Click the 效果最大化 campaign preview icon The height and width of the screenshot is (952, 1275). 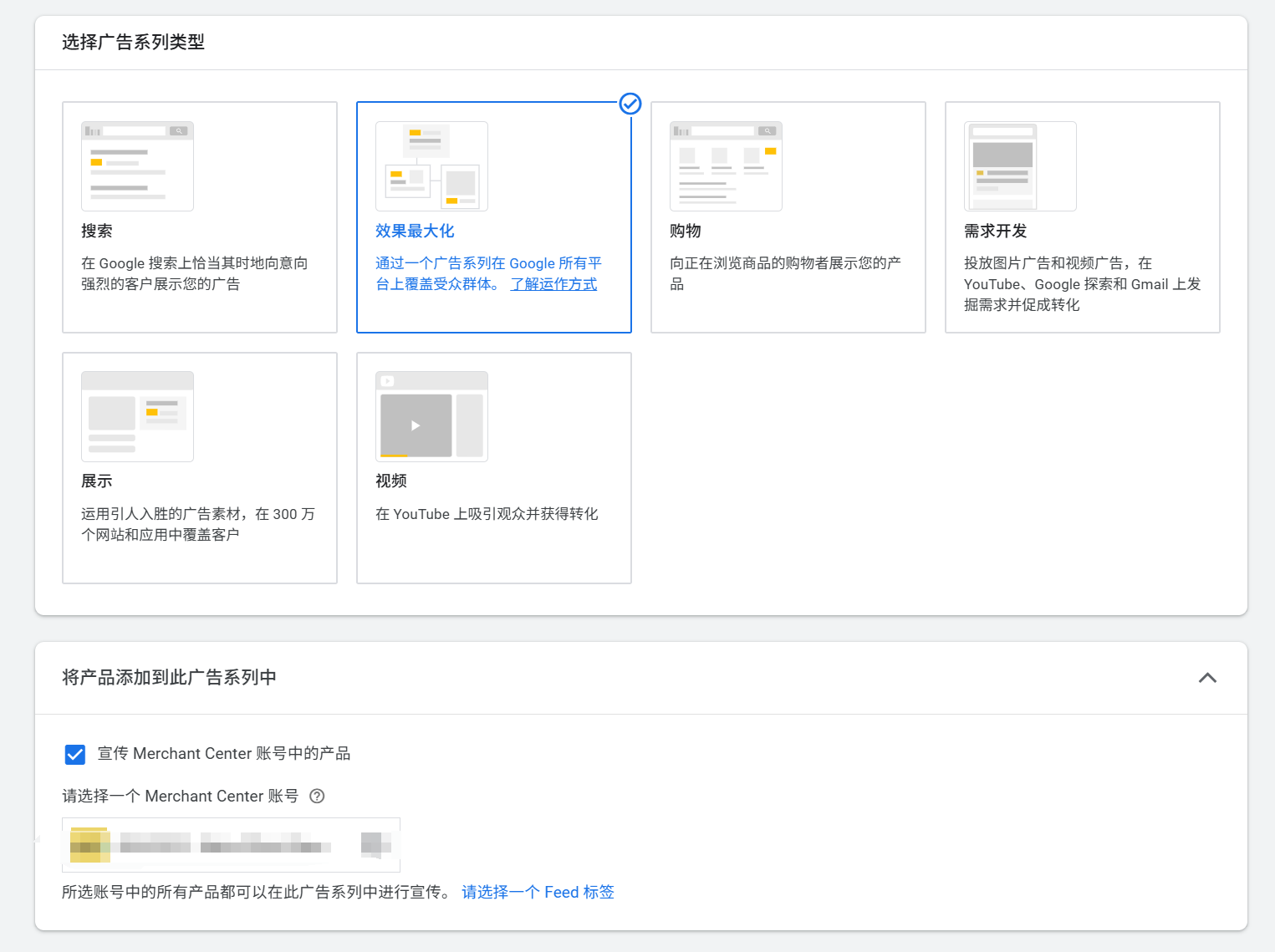pos(431,166)
